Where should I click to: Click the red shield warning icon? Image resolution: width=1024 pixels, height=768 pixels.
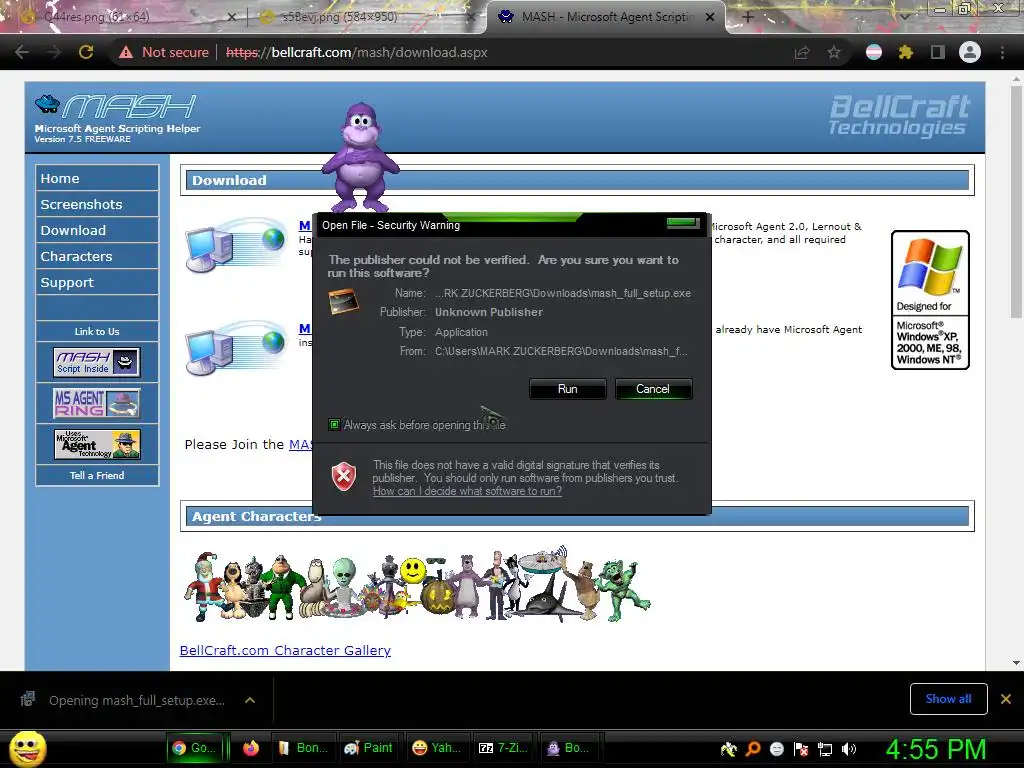[344, 476]
